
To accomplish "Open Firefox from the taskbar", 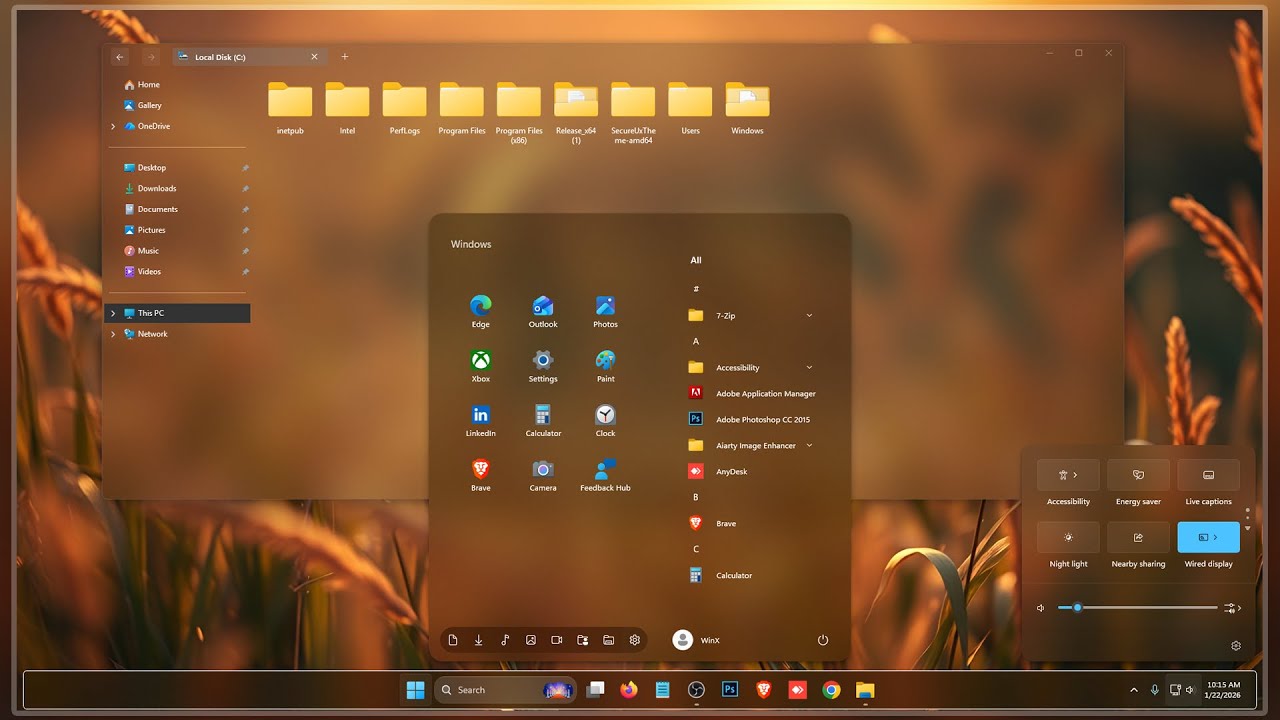I will pyautogui.click(x=629, y=689).
